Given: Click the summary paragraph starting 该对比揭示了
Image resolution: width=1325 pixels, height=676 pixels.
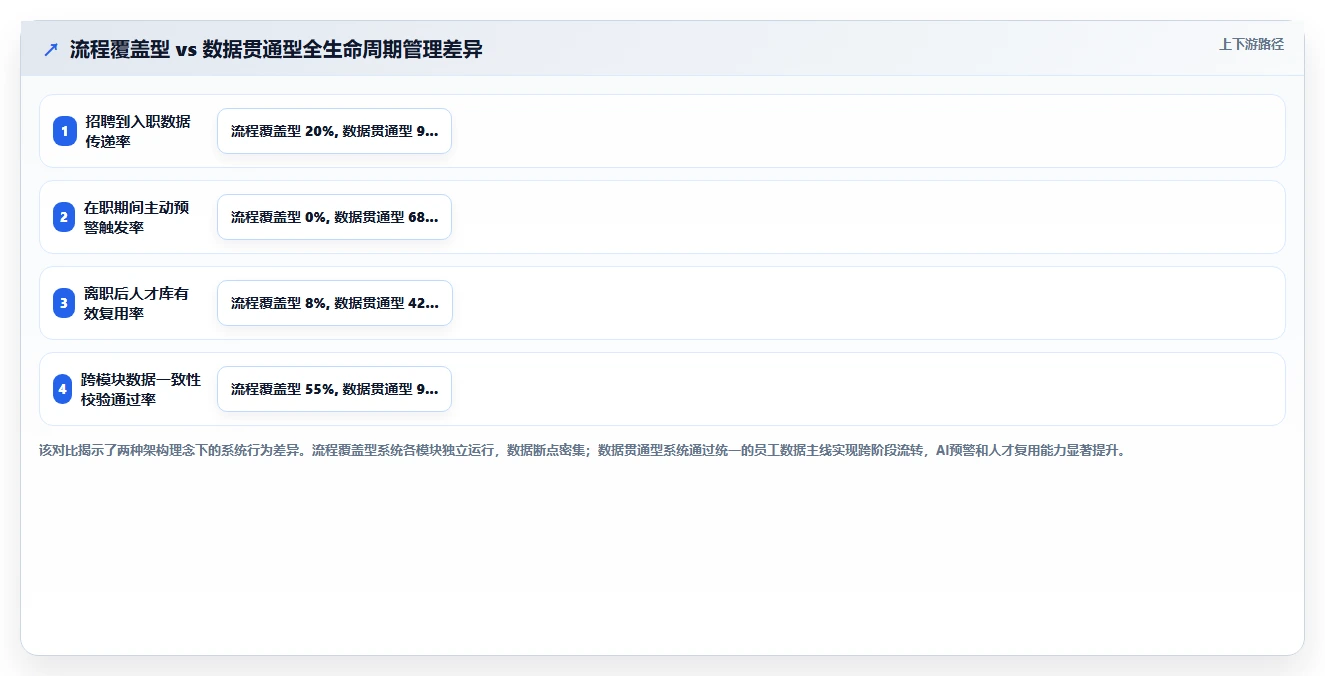Looking at the screenshot, I should pos(584,451).
